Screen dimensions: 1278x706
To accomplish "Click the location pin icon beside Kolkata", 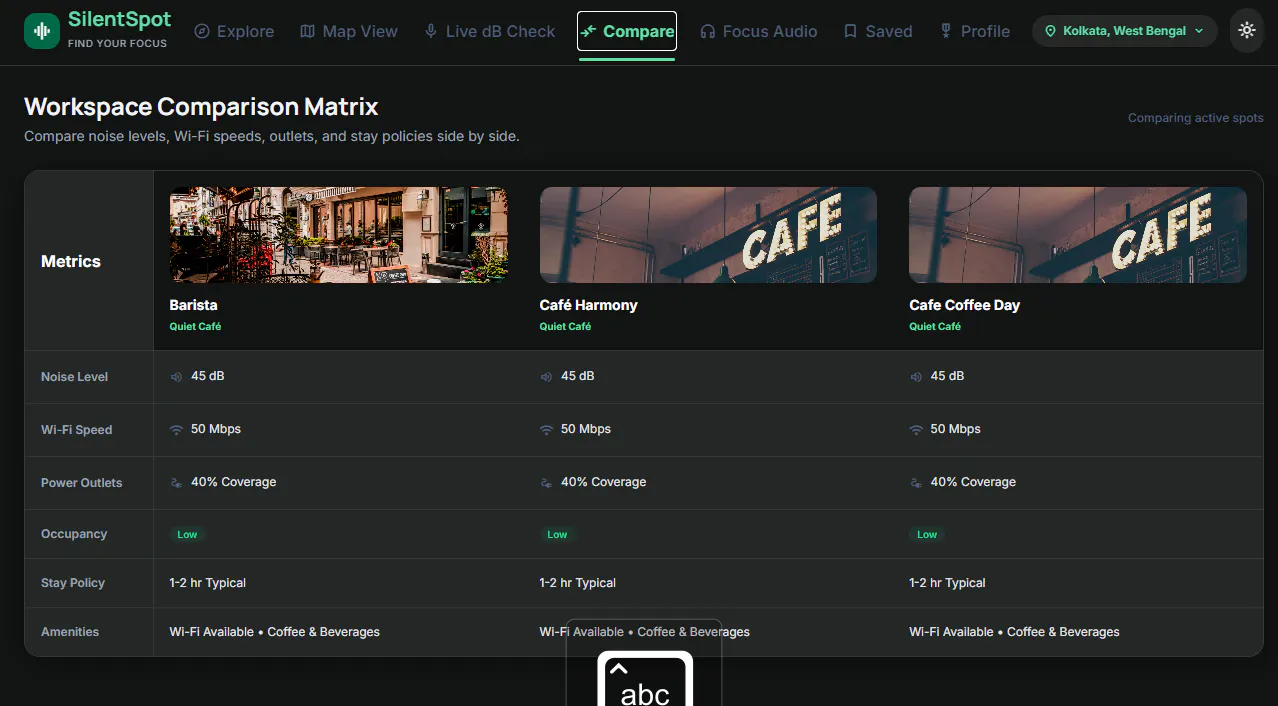I will click(x=1050, y=31).
